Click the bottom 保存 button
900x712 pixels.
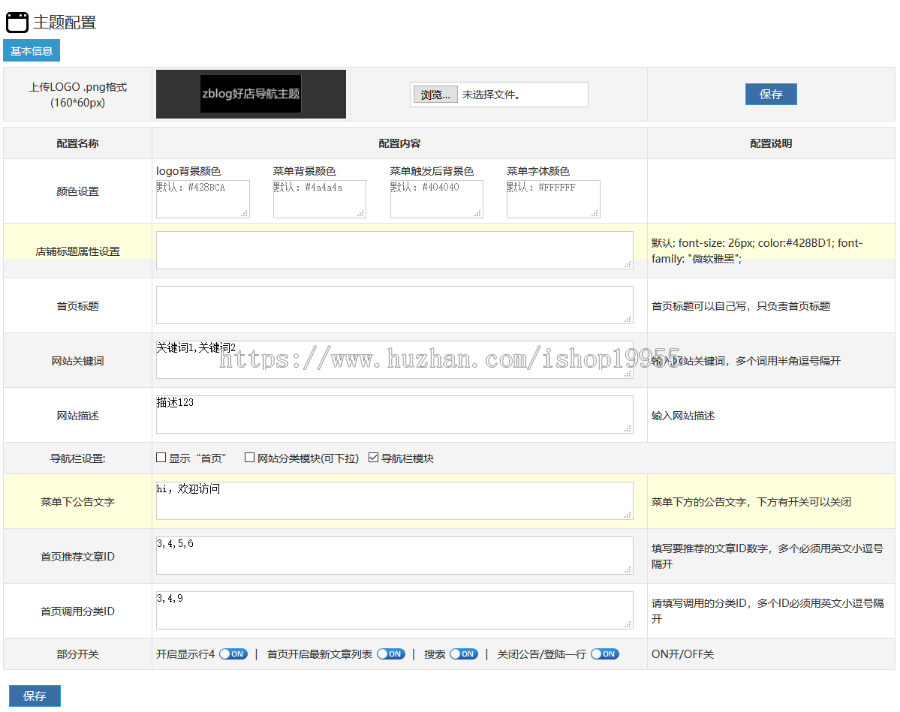coord(34,695)
